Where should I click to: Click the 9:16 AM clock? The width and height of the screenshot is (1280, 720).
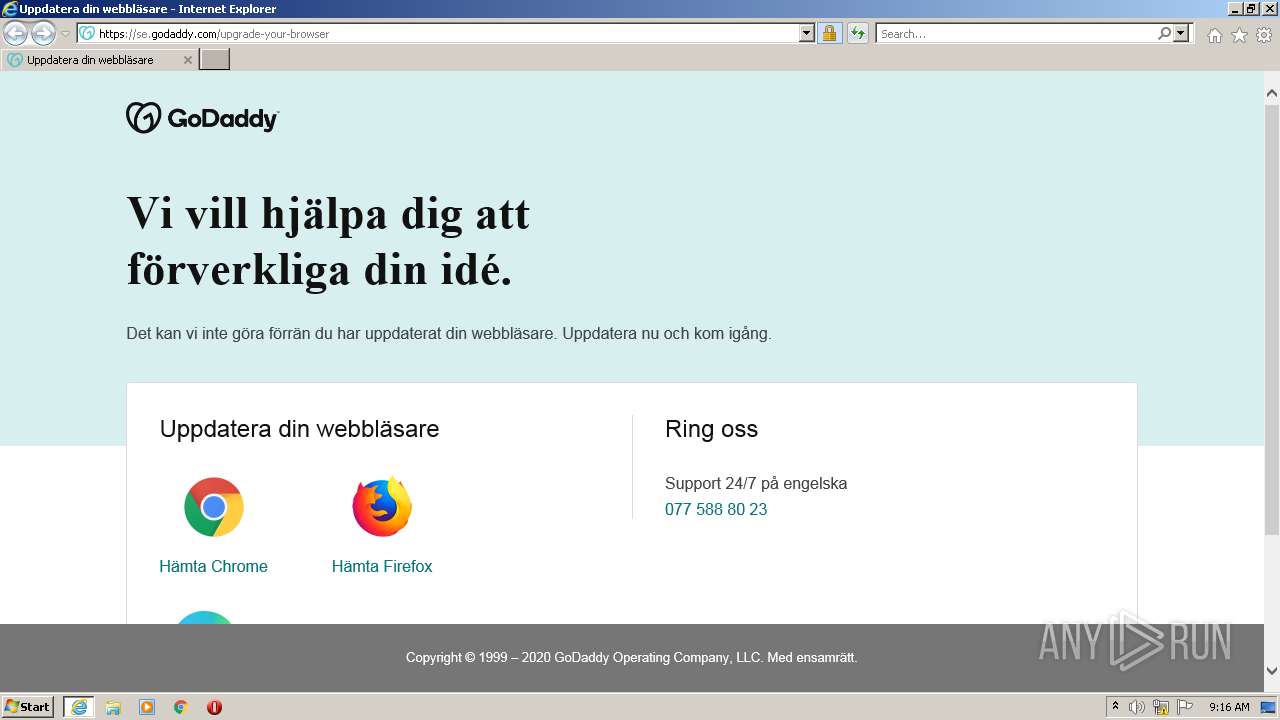click(x=1229, y=707)
